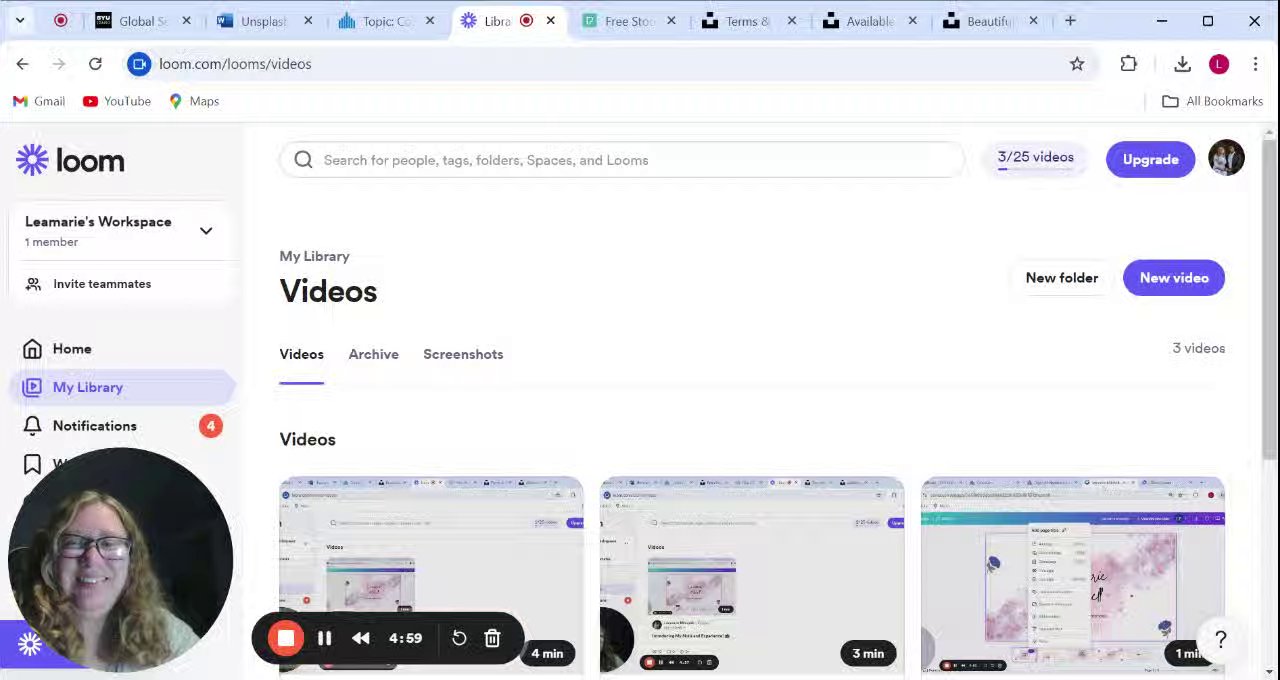Click the browser back arrow
1280x680 pixels.
[22, 64]
